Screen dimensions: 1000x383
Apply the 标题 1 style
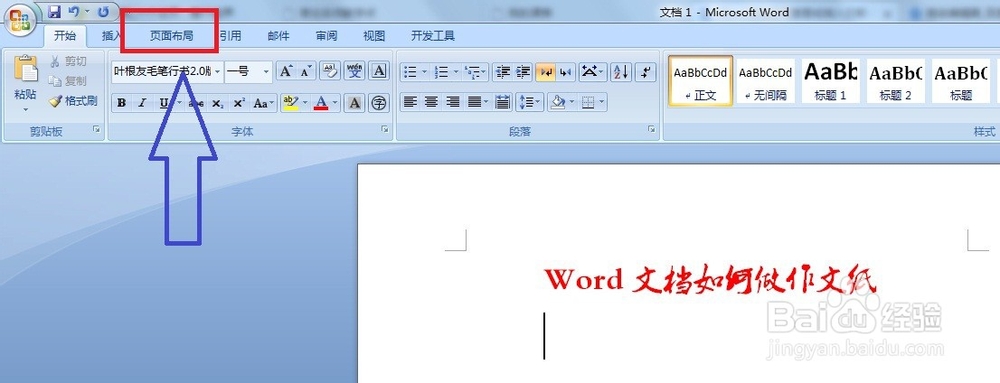pos(830,81)
